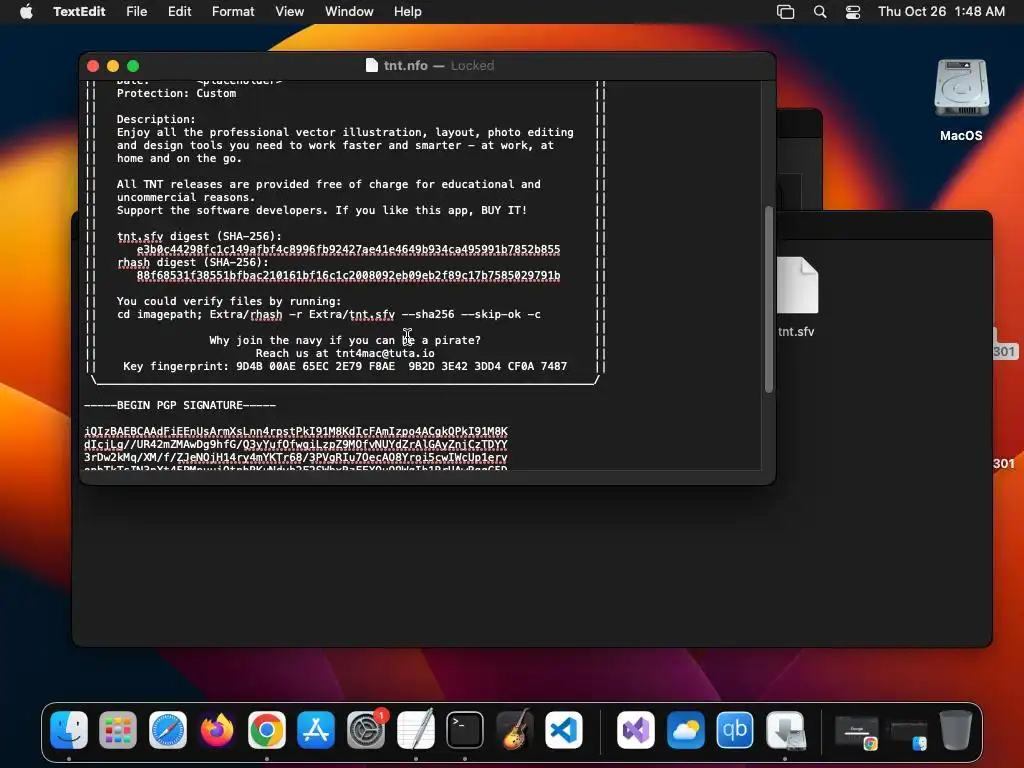Open the Edit menu
This screenshot has width=1024, height=768.
tap(180, 12)
